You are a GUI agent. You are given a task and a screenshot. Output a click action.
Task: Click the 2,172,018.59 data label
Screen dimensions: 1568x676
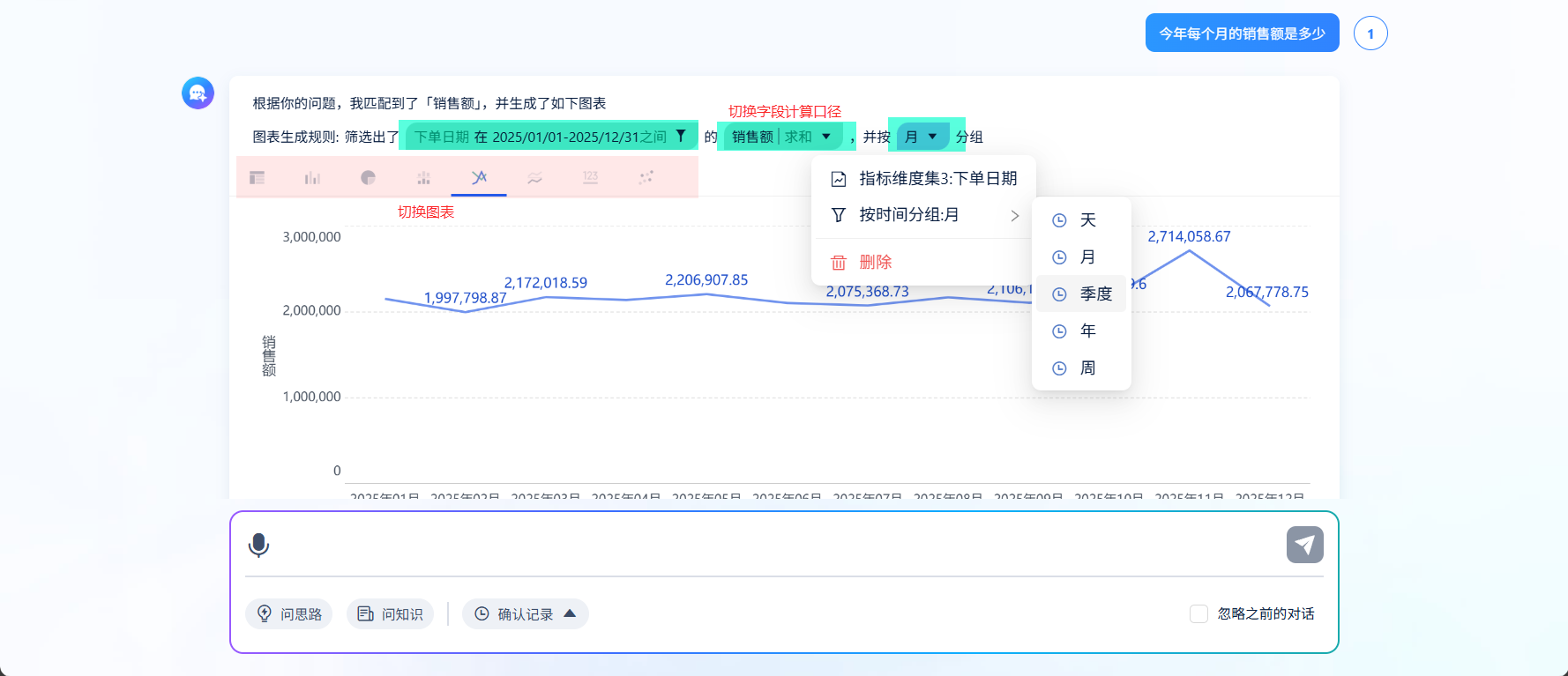tap(546, 283)
